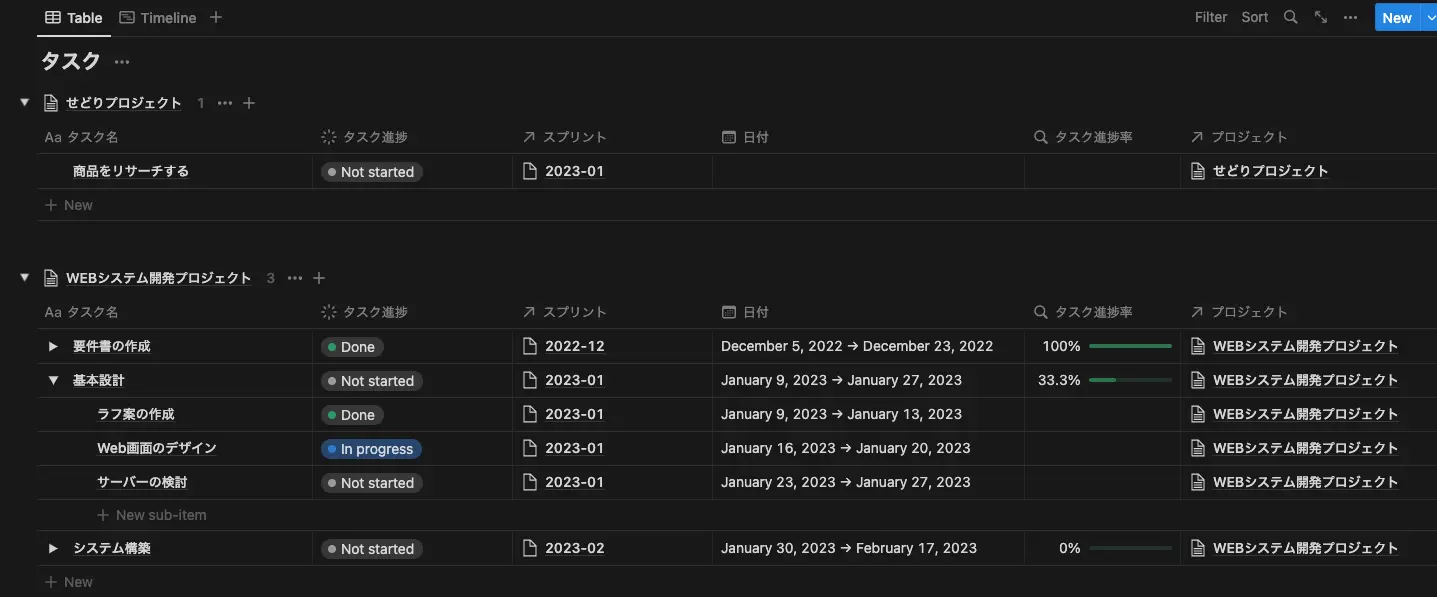Collapse the せどりプロジェクト group
This screenshot has height=597, width=1437.
[25, 102]
